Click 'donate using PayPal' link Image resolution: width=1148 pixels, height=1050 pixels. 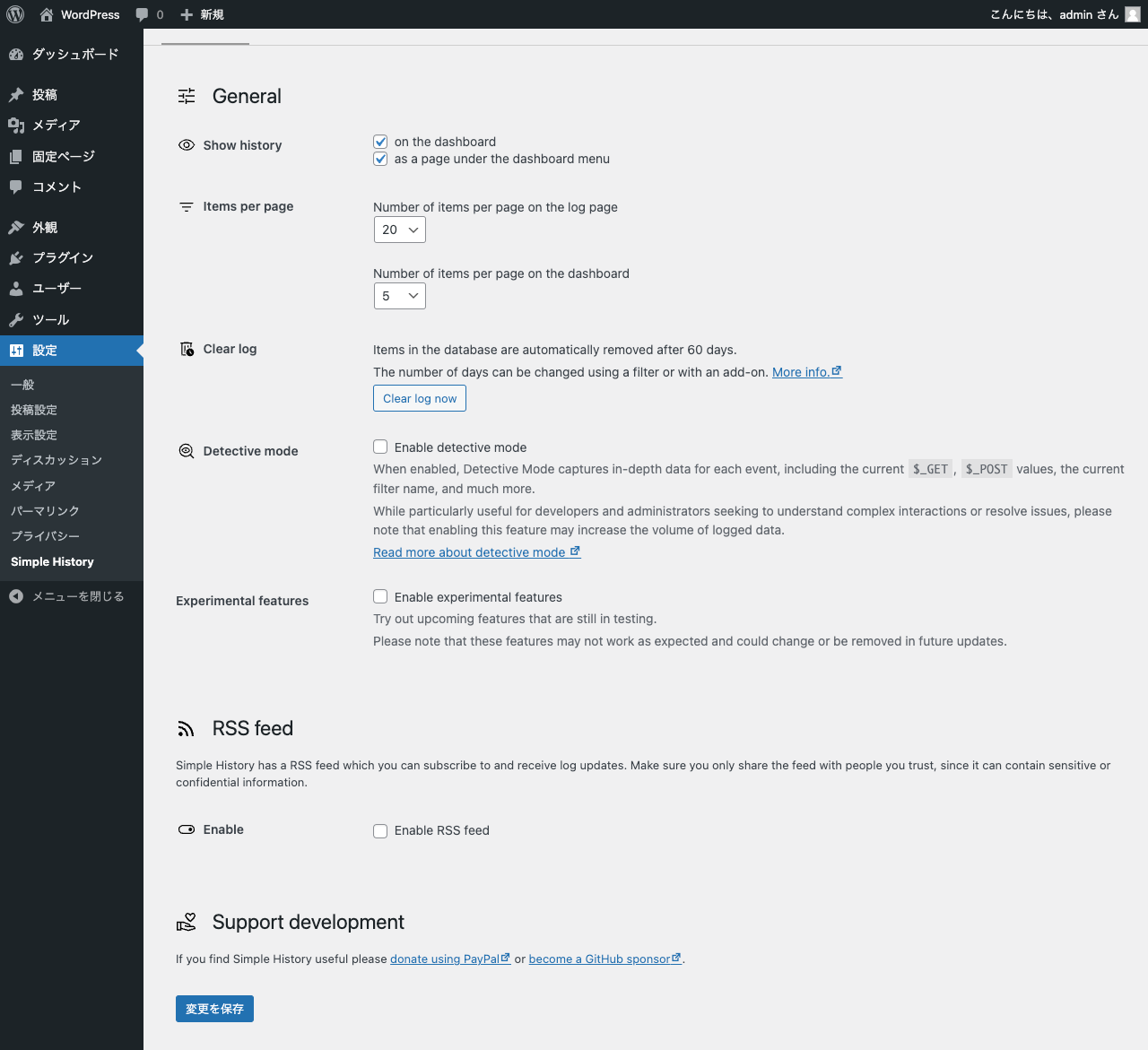click(x=450, y=959)
